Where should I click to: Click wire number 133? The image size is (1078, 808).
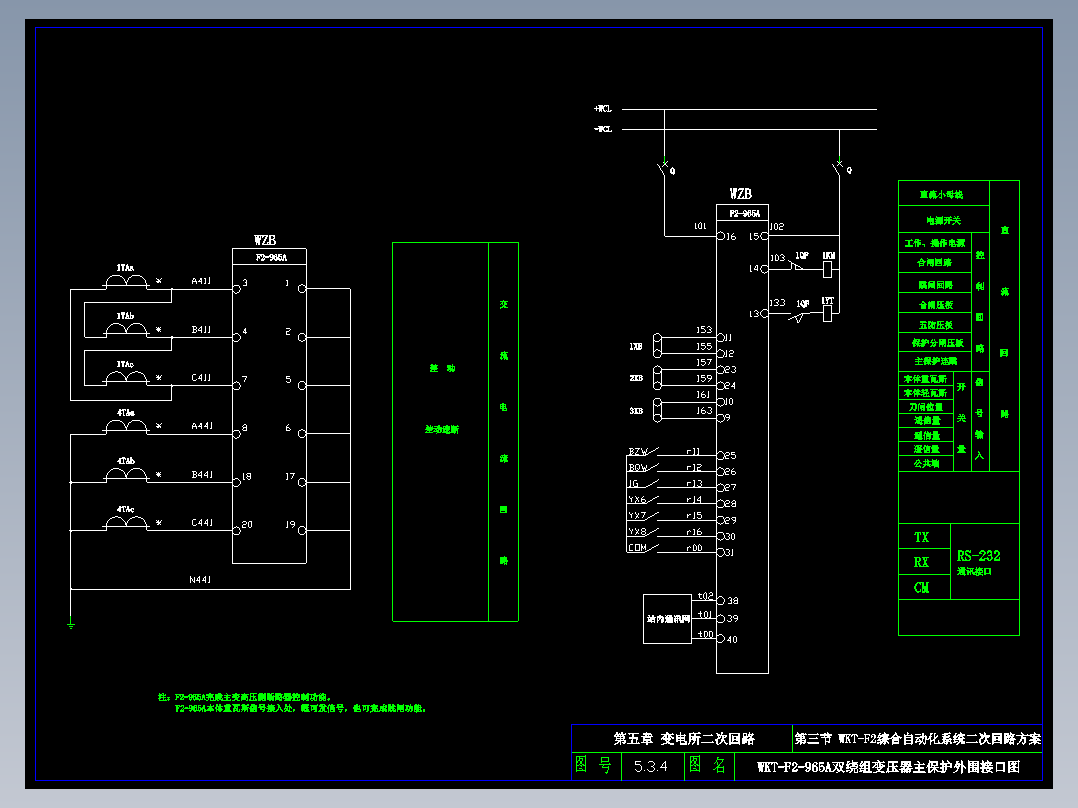778,303
